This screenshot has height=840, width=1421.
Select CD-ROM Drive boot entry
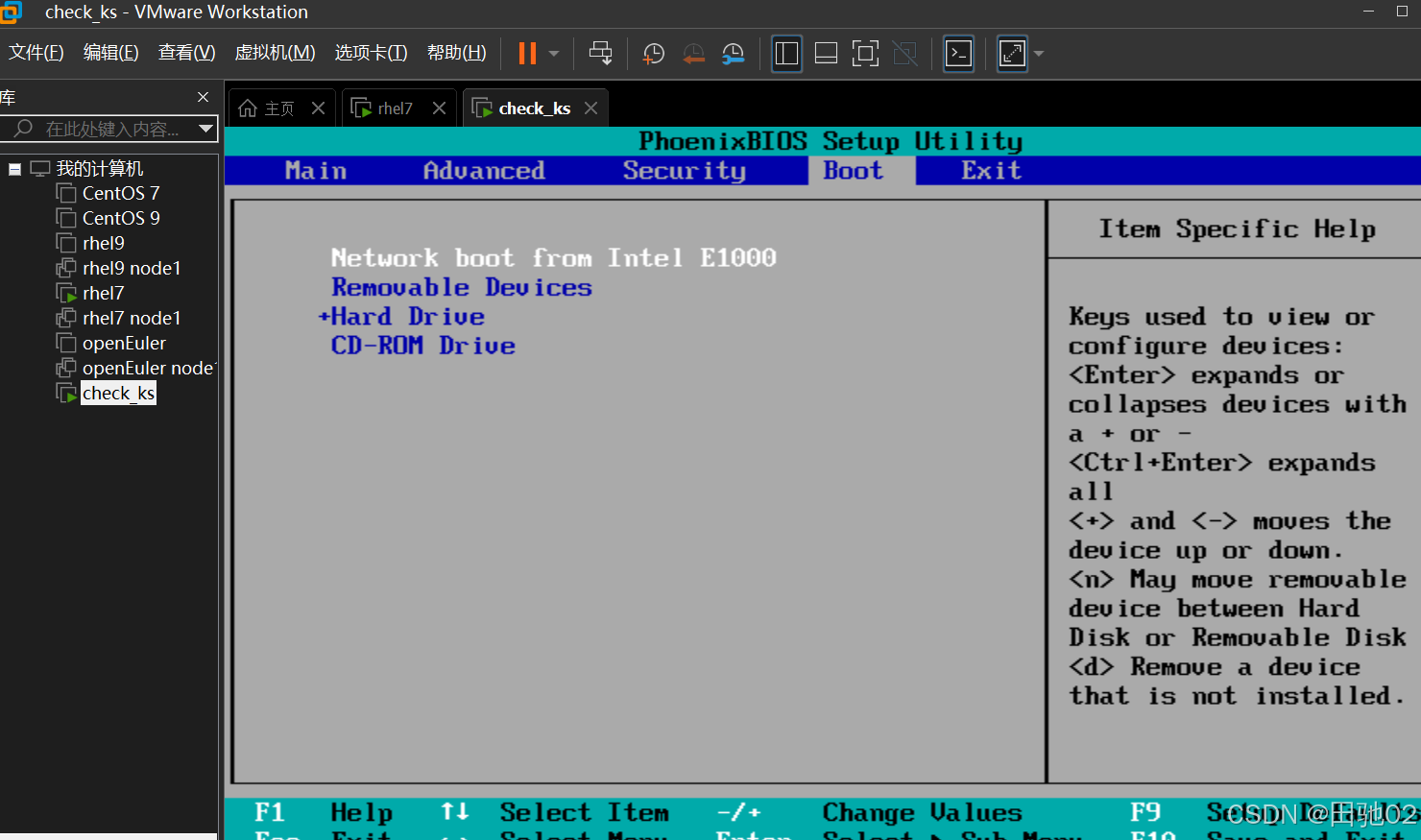pos(423,346)
